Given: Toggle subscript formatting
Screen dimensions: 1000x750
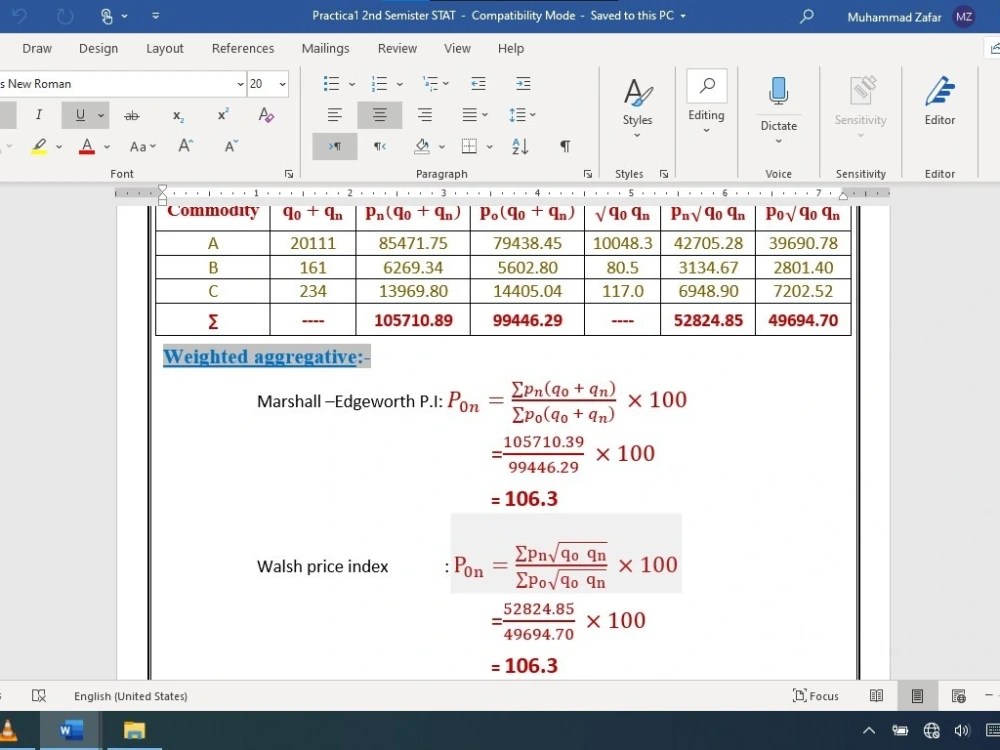Looking at the screenshot, I should (178, 115).
